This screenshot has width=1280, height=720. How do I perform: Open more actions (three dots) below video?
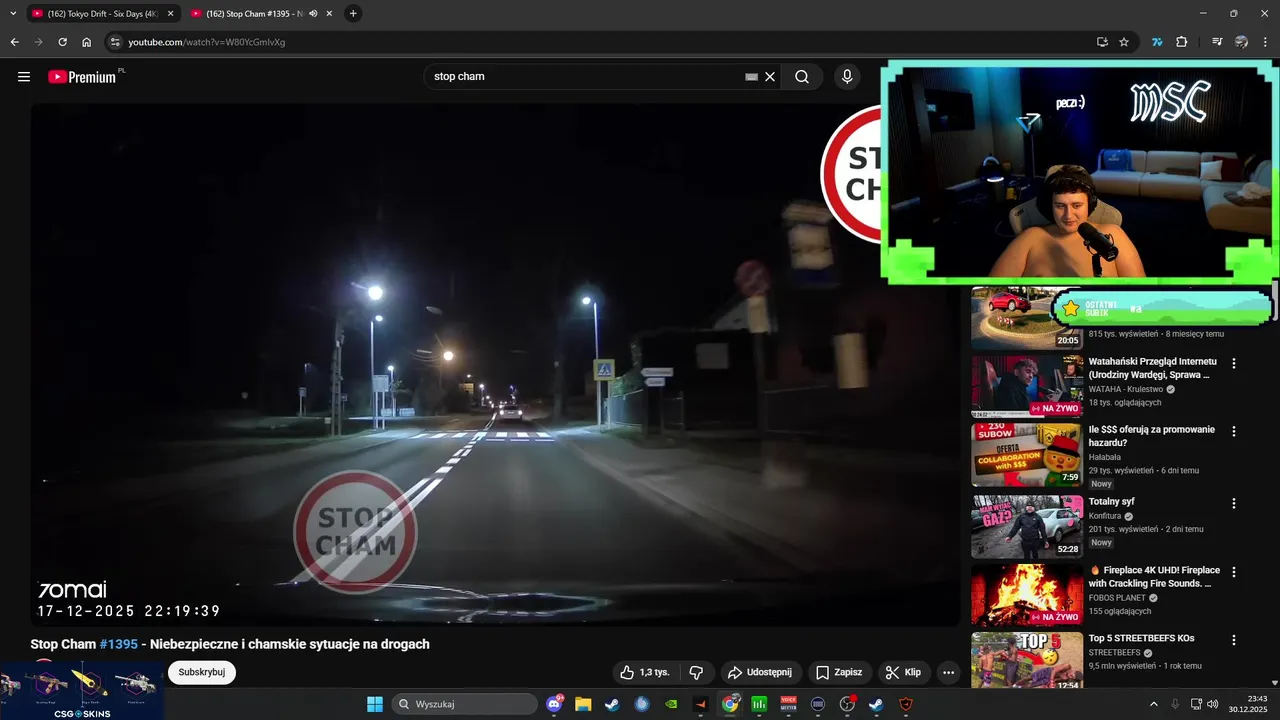(949, 672)
